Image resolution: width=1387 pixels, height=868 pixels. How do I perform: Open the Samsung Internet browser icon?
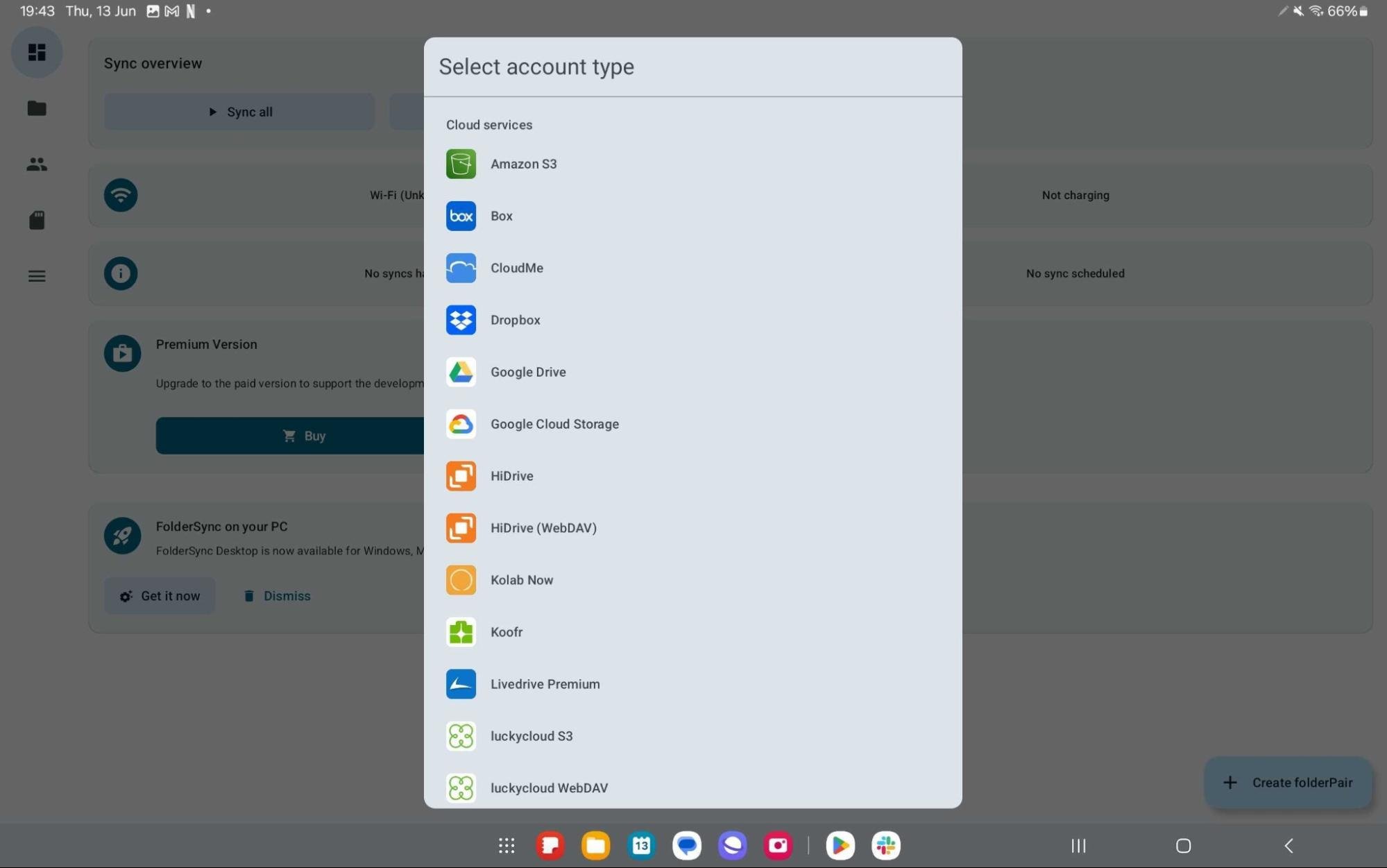point(732,845)
